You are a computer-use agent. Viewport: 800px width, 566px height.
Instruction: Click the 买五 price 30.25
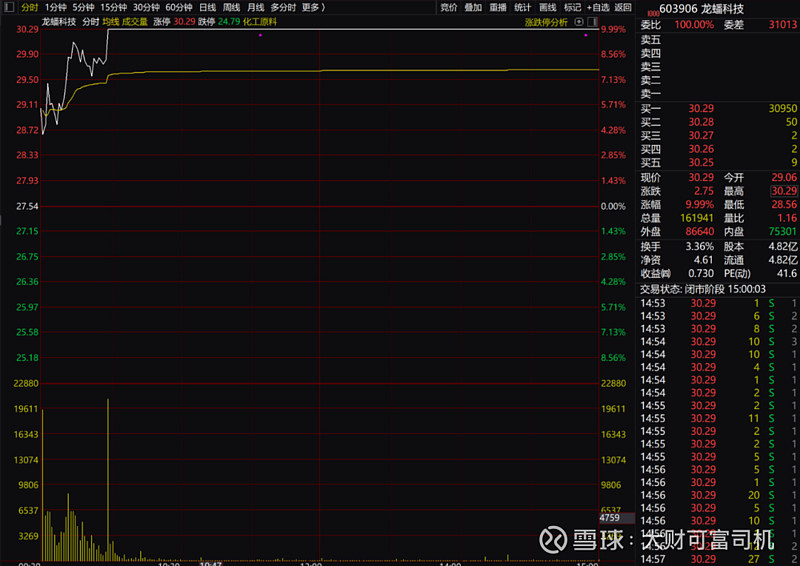701,162
